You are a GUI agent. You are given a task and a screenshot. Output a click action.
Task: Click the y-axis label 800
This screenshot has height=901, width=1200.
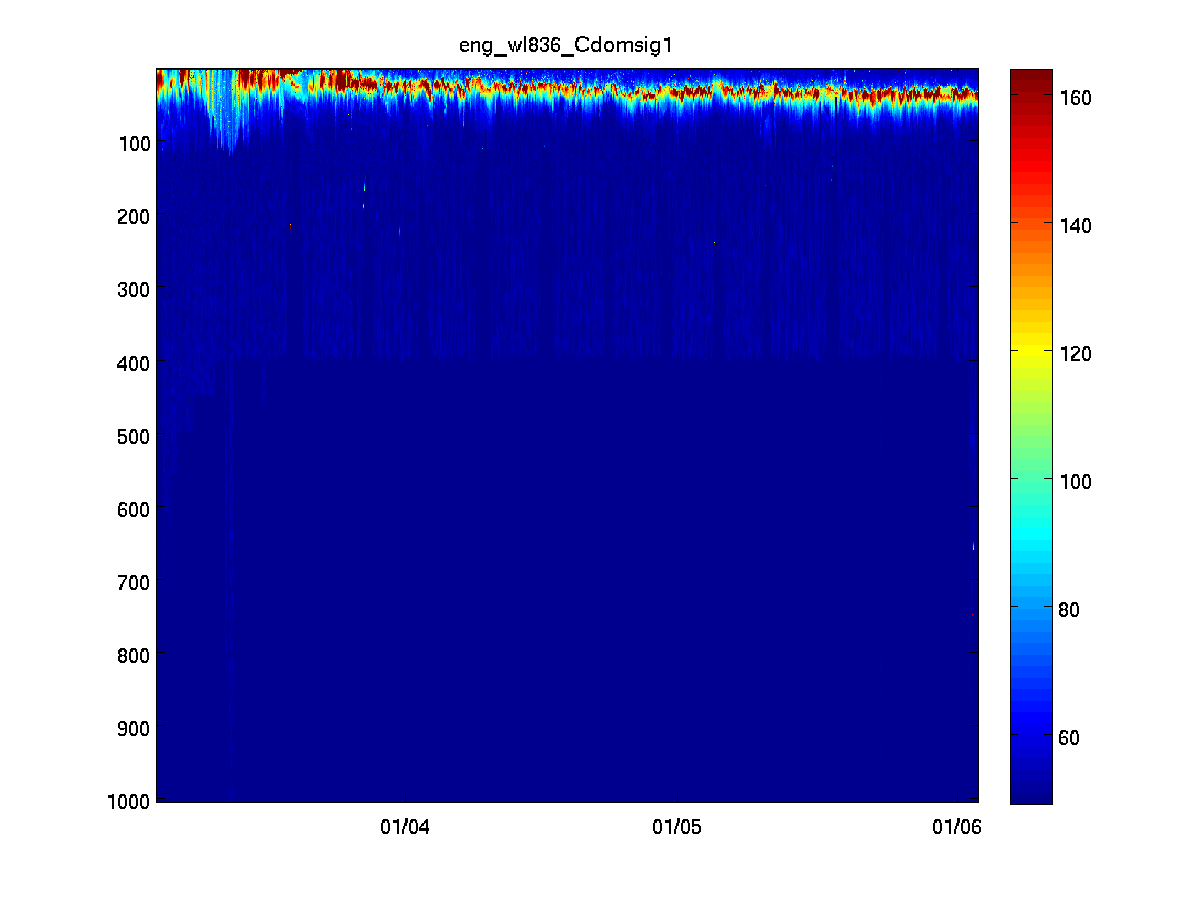(136, 655)
